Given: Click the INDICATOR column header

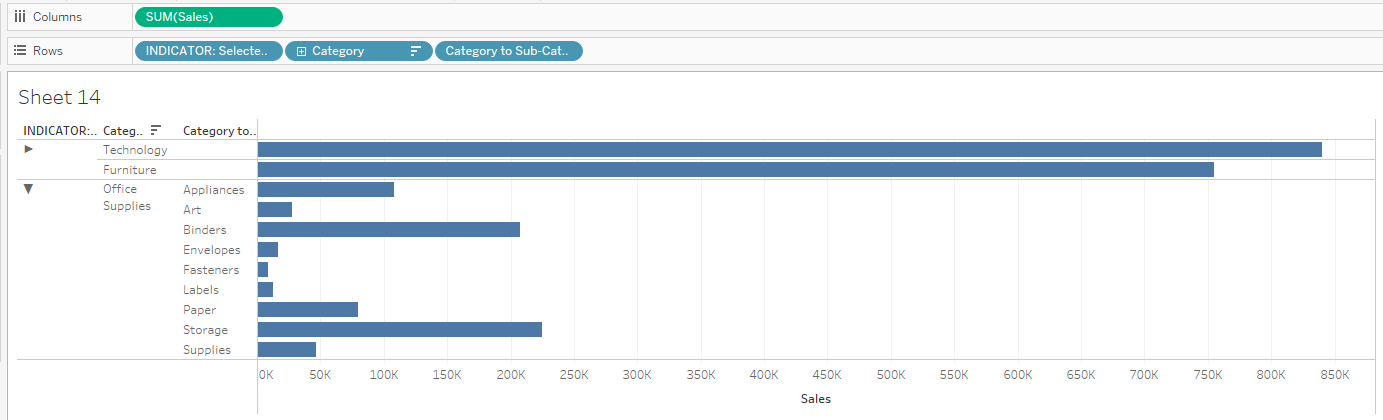Looking at the screenshot, I should [x=59, y=131].
